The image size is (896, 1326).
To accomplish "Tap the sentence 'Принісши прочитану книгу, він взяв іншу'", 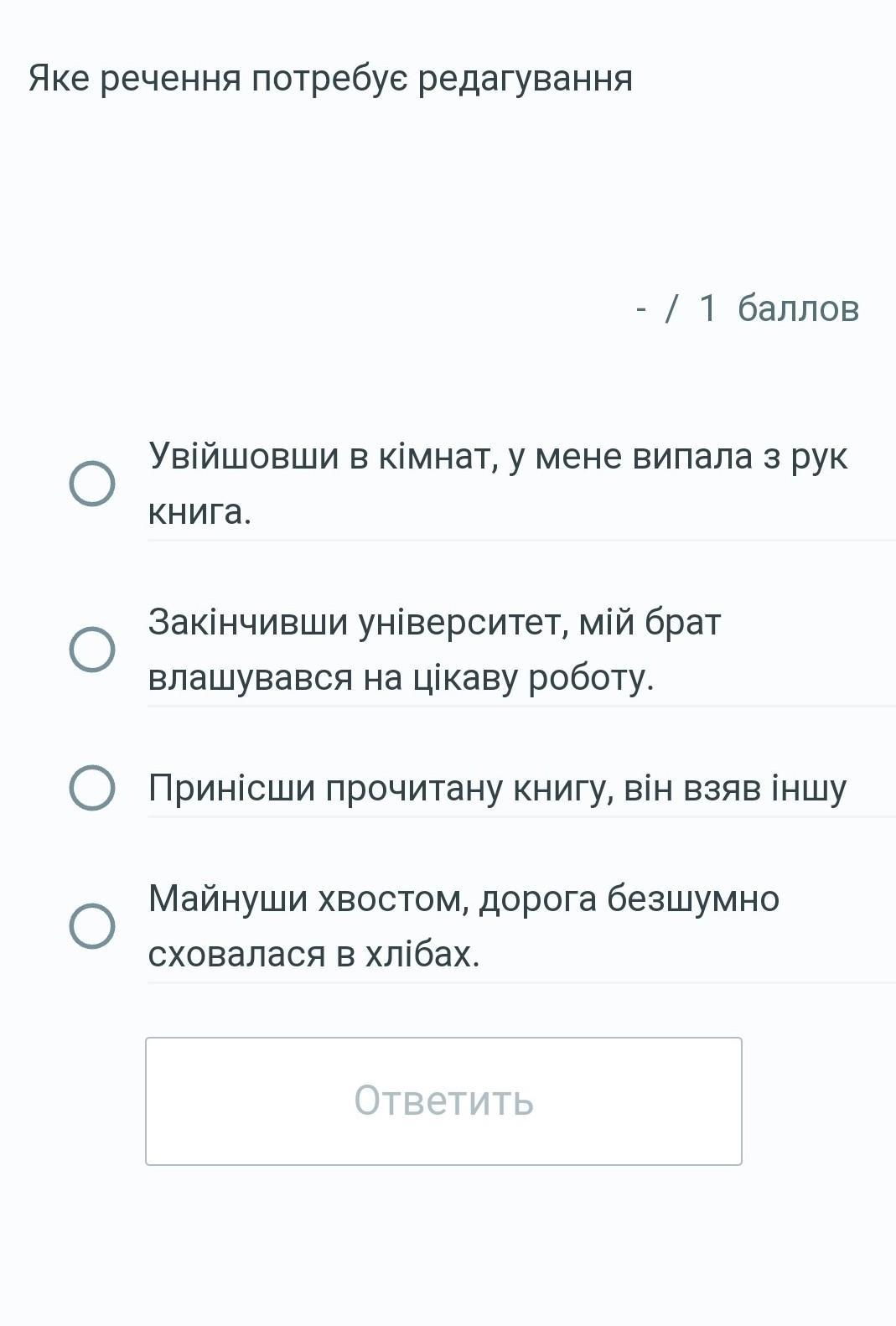I will pos(498,789).
